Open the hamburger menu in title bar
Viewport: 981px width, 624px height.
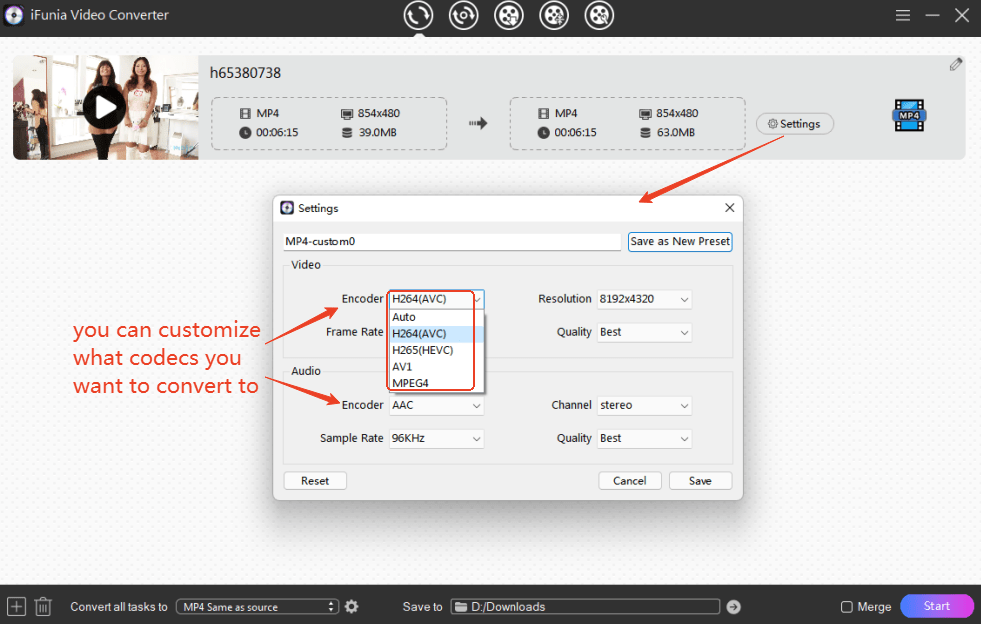click(903, 15)
